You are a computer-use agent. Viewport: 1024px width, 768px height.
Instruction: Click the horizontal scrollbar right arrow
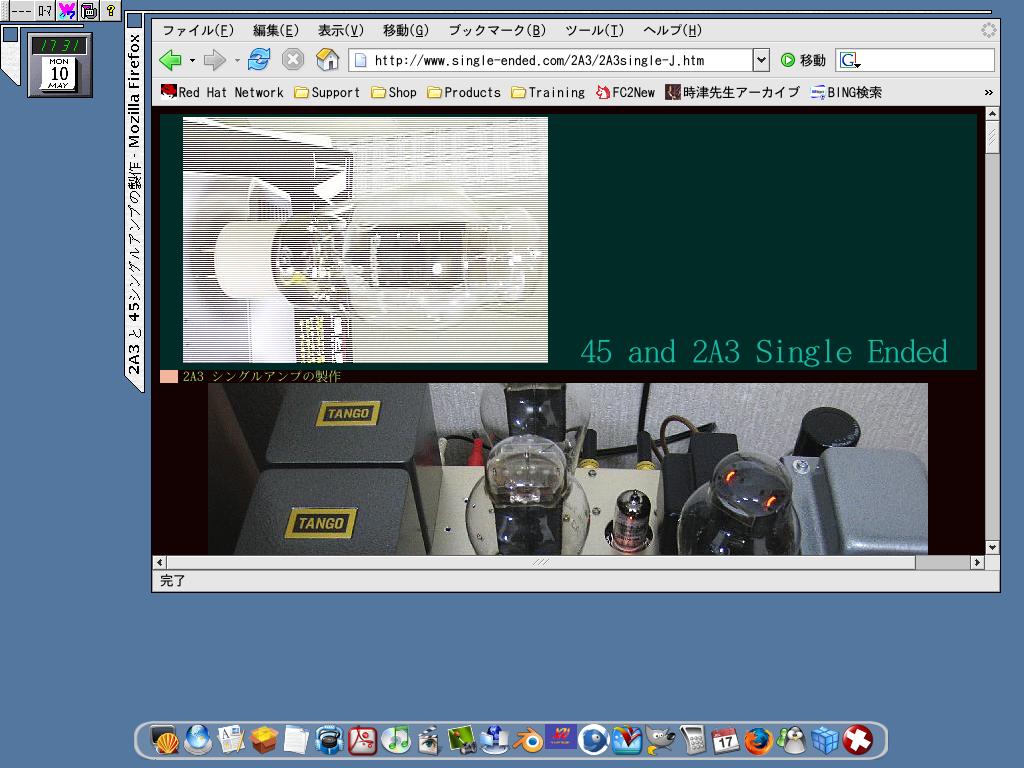click(977, 563)
